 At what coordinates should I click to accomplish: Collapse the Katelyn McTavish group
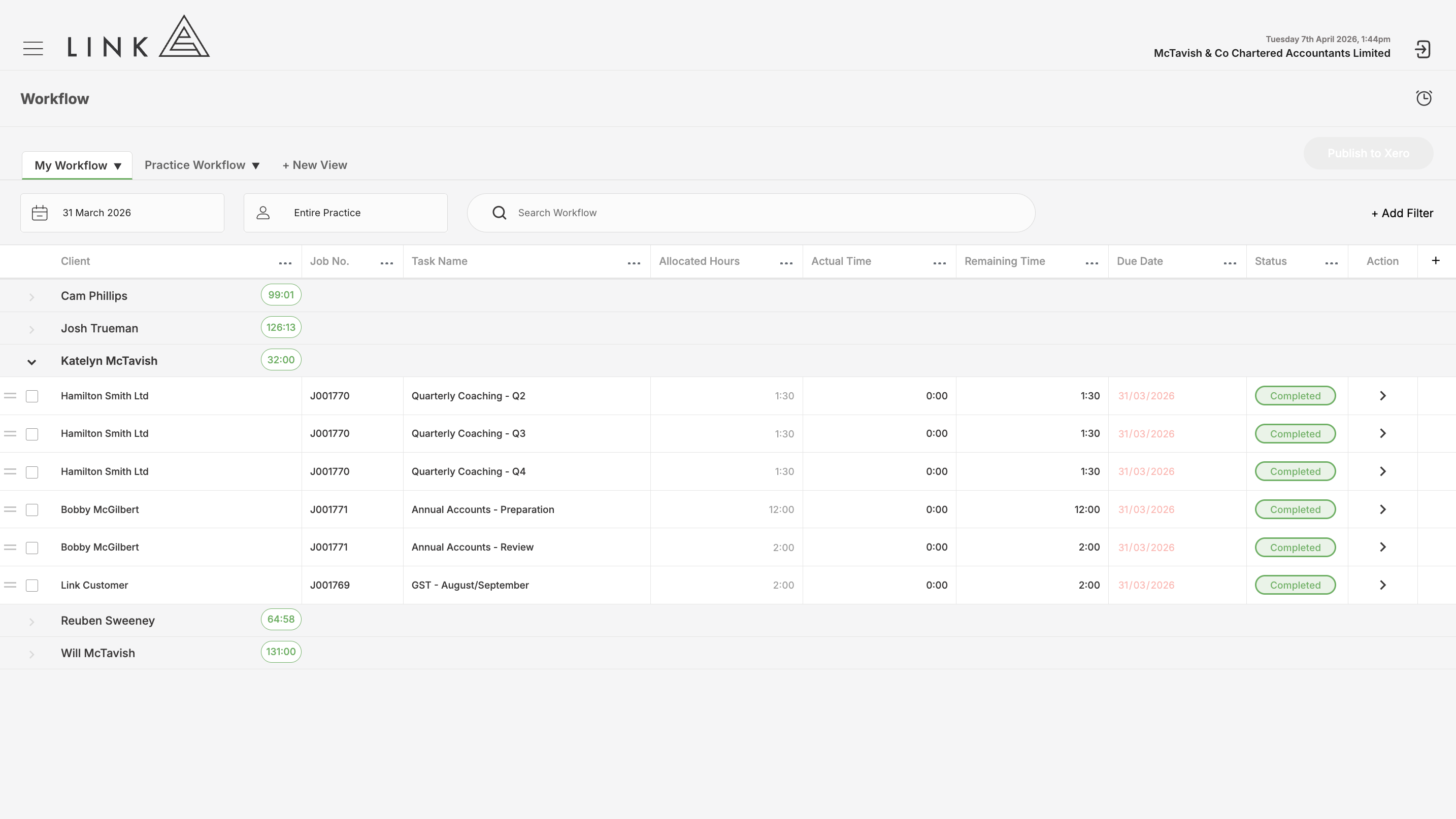point(31,362)
